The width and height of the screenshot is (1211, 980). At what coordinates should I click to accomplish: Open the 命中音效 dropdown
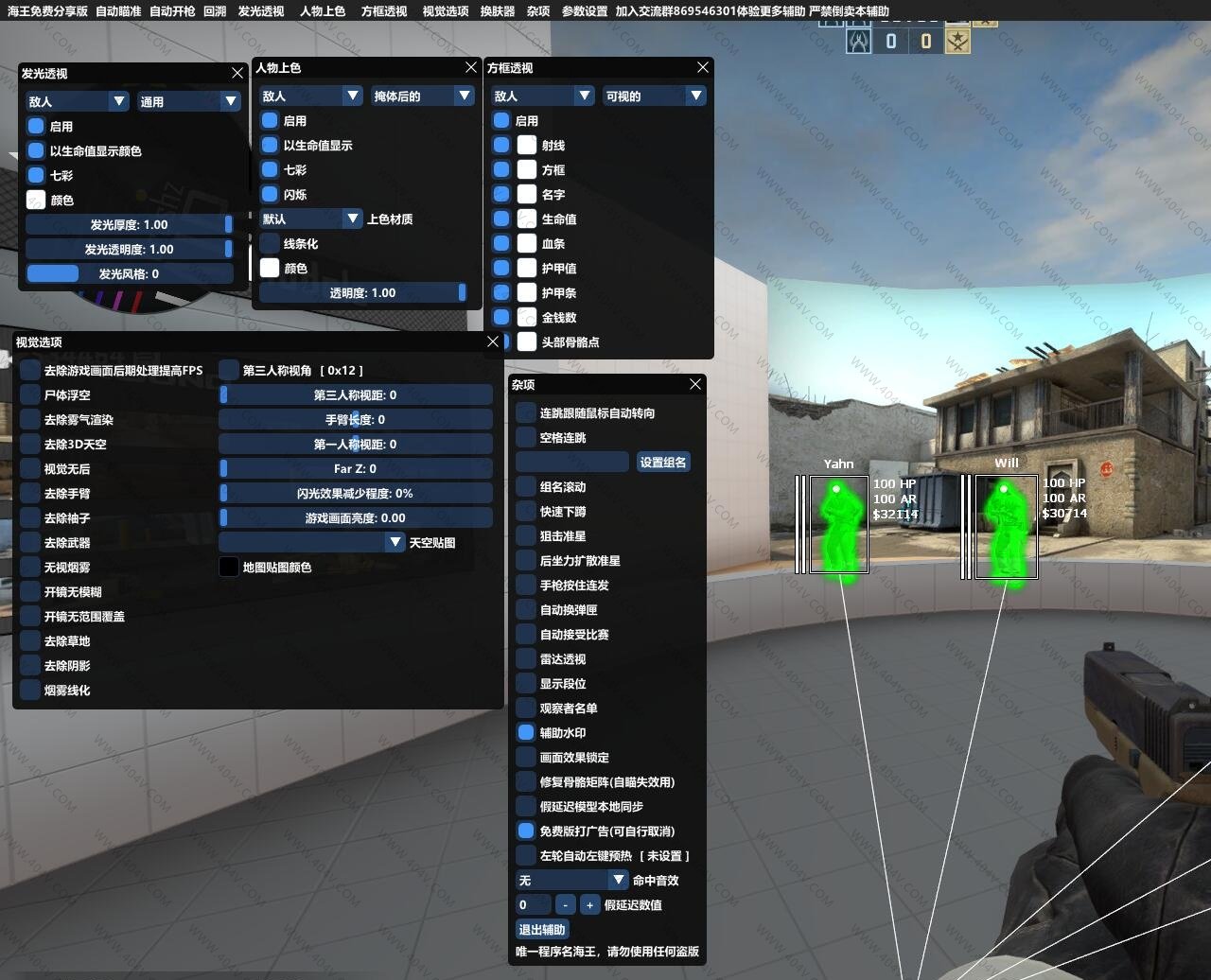click(x=572, y=880)
